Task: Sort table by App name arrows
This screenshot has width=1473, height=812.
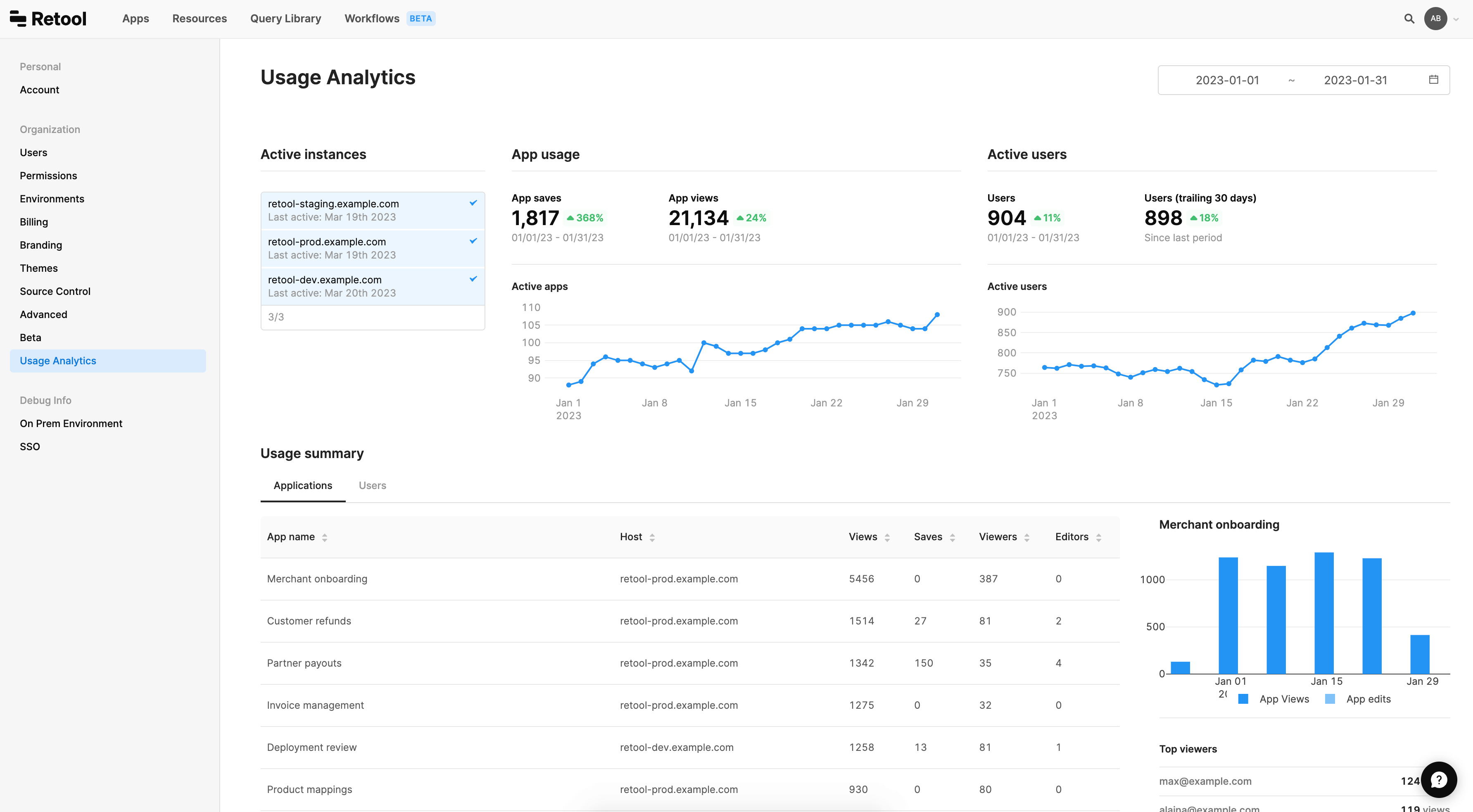Action: tap(324, 537)
